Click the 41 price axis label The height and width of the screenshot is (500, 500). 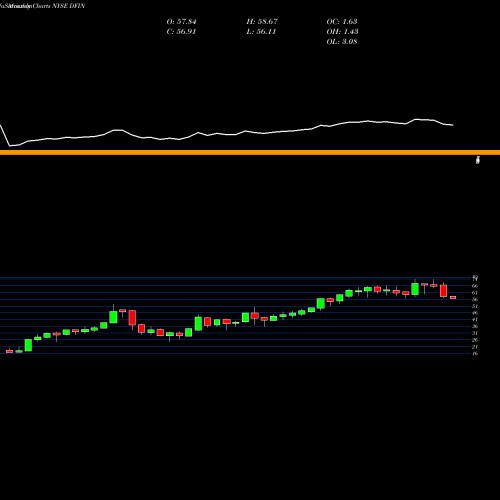tap(475, 320)
